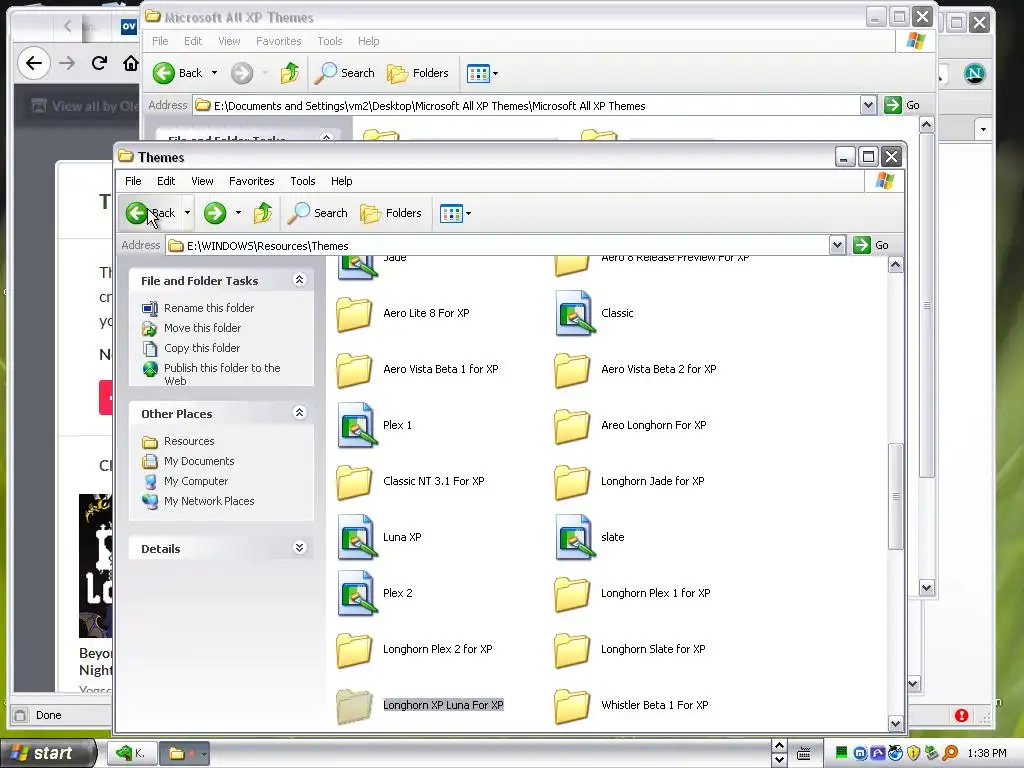Select the Aero Lite 8 For XP folder
Viewport: 1024px width, 768px height.
click(x=403, y=313)
